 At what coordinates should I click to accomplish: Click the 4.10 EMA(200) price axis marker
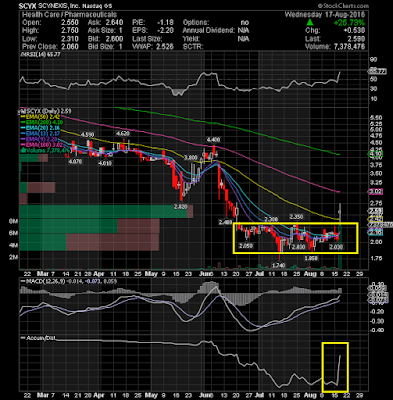click(x=375, y=154)
